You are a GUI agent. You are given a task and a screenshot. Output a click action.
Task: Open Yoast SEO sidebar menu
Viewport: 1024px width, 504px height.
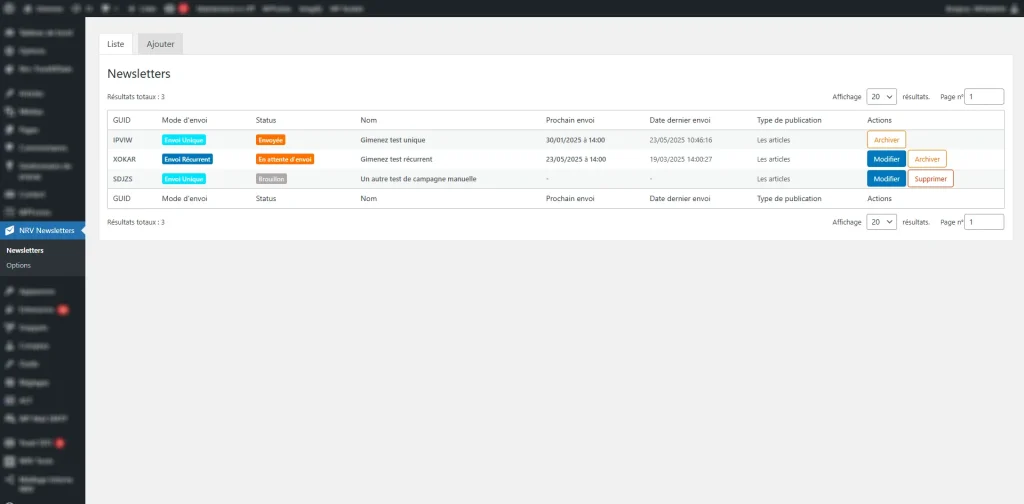point(42,443)
